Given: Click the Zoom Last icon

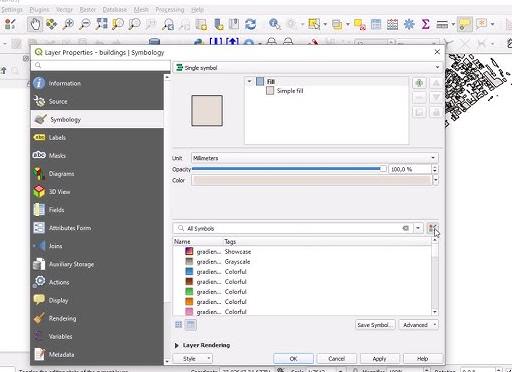Looking at the screenshot, I should pyautogui.click(x=168, y=24).
